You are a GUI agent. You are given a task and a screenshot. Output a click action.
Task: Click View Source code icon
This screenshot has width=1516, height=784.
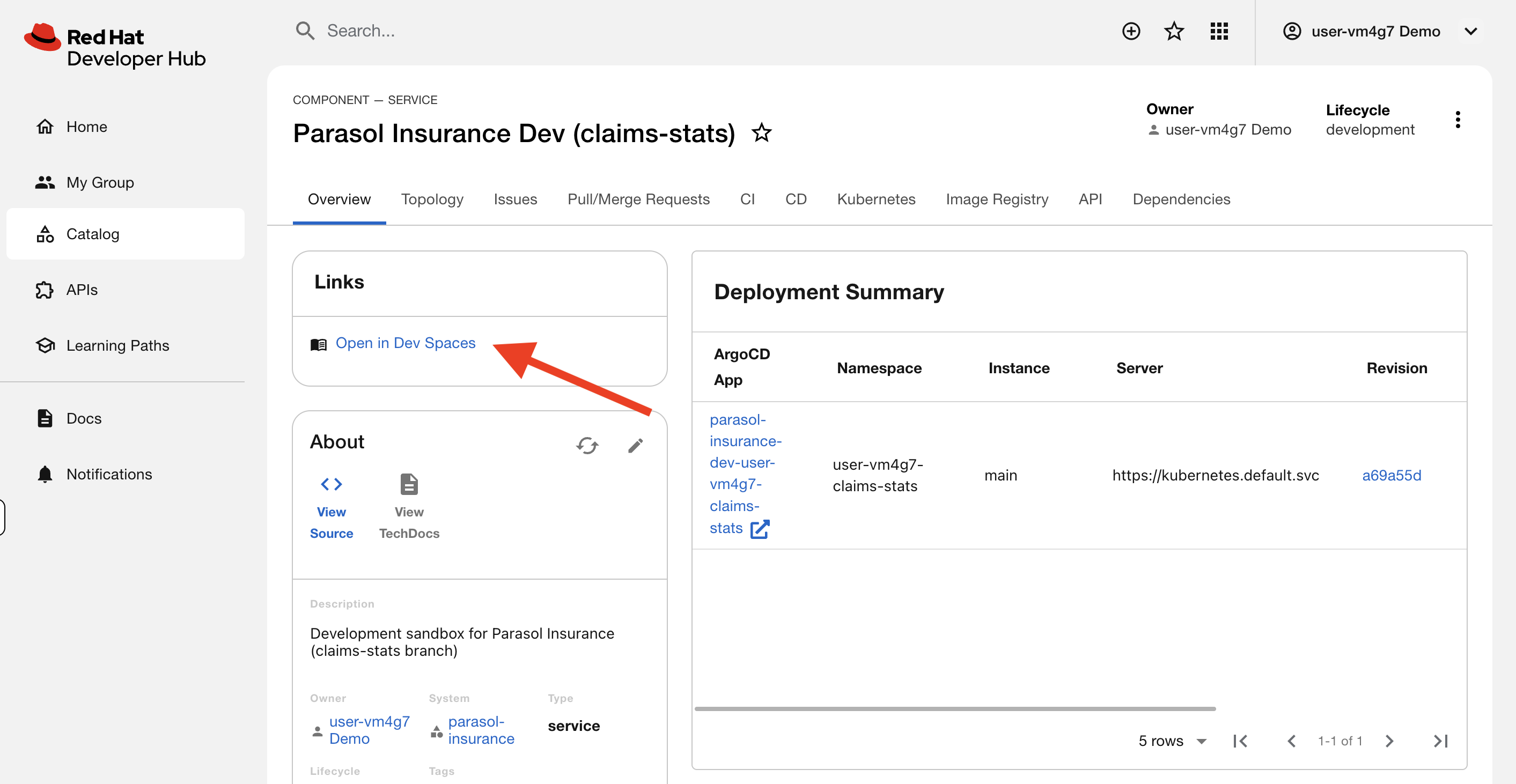332,484
